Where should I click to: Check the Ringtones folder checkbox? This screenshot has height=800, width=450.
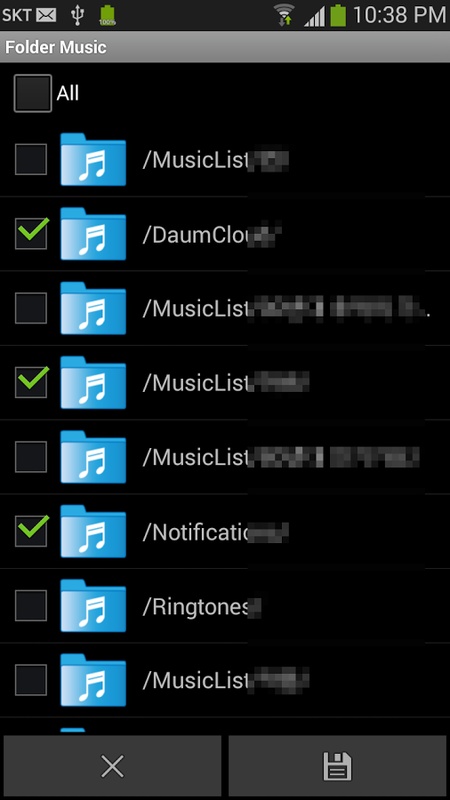(x=31, y=606)
